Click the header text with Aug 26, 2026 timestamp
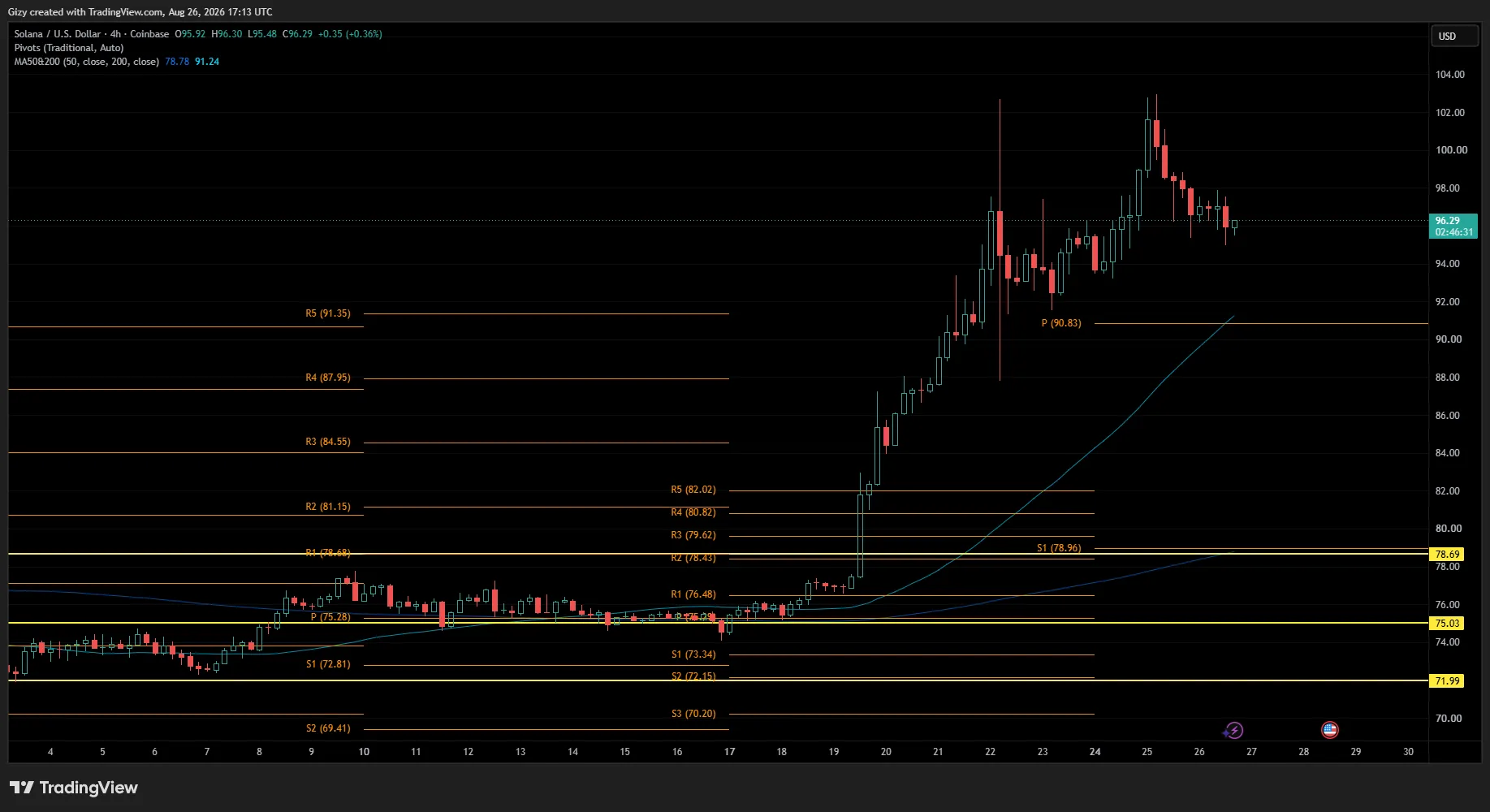Viewport: 1490px width, 812px height. [x=140, y=12]
